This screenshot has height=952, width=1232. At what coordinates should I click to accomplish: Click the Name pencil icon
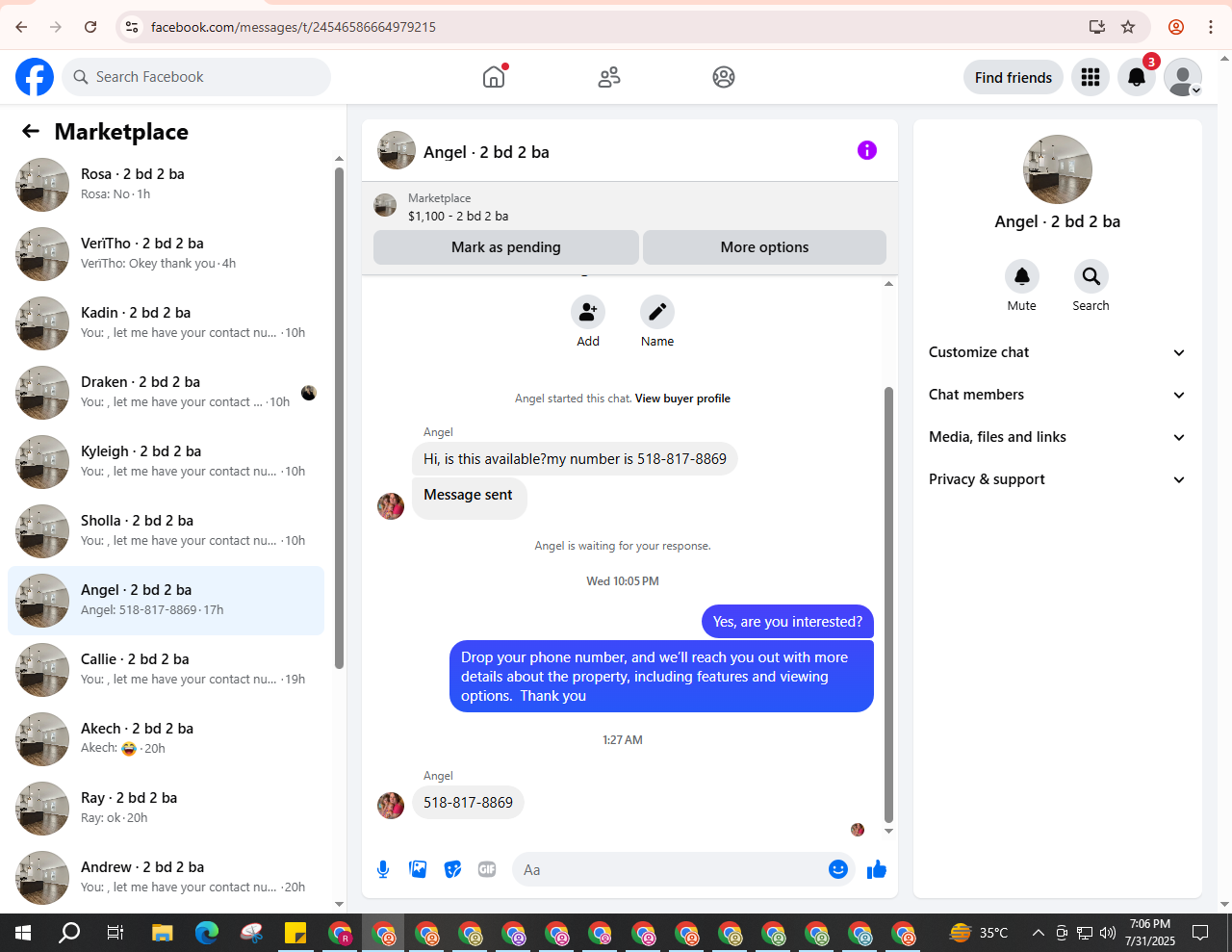pos(657,312)
